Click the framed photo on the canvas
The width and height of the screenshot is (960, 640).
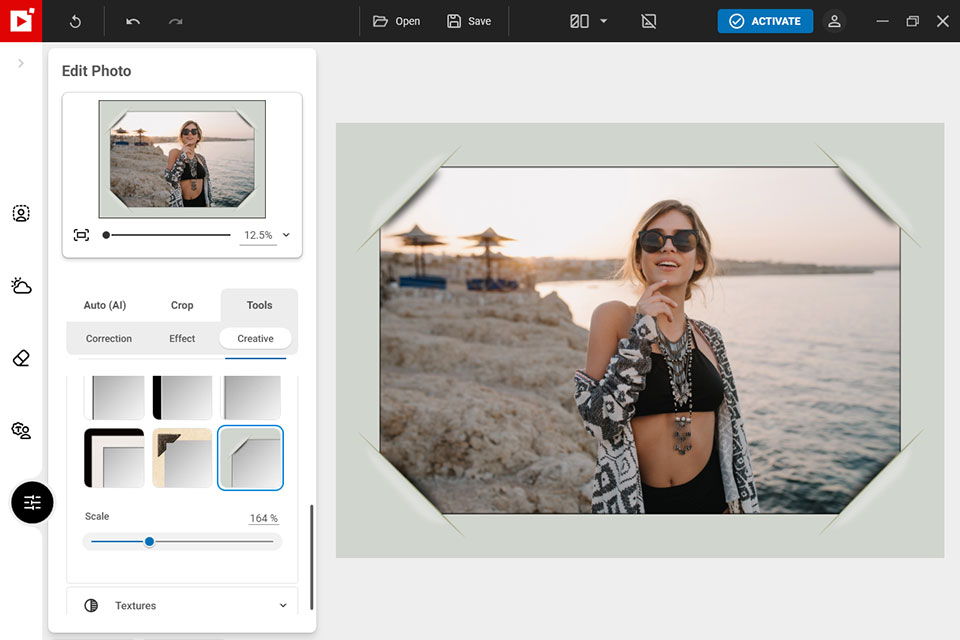click(640, 340)
